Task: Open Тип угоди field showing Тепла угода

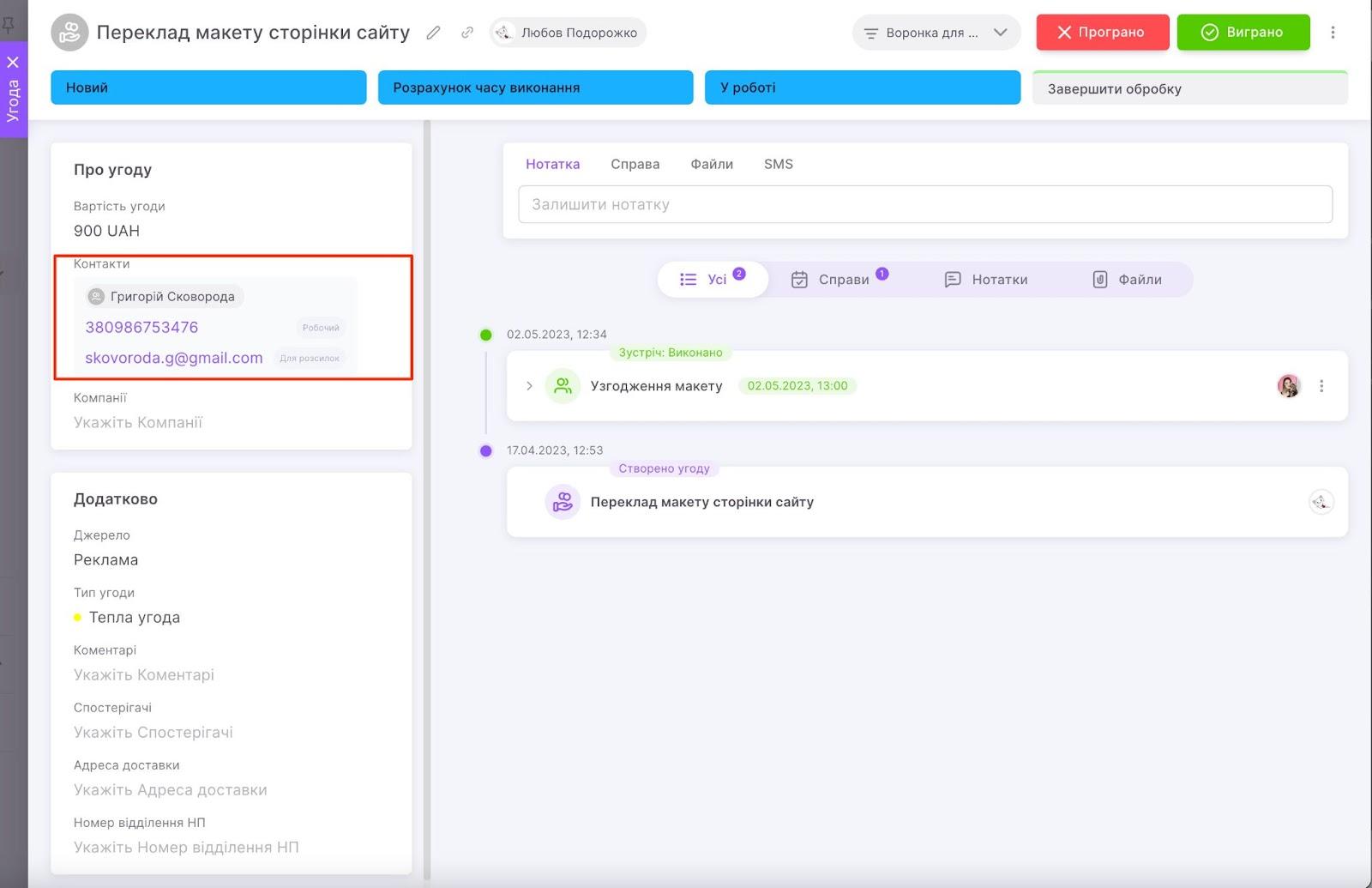Action: (135, 617)
